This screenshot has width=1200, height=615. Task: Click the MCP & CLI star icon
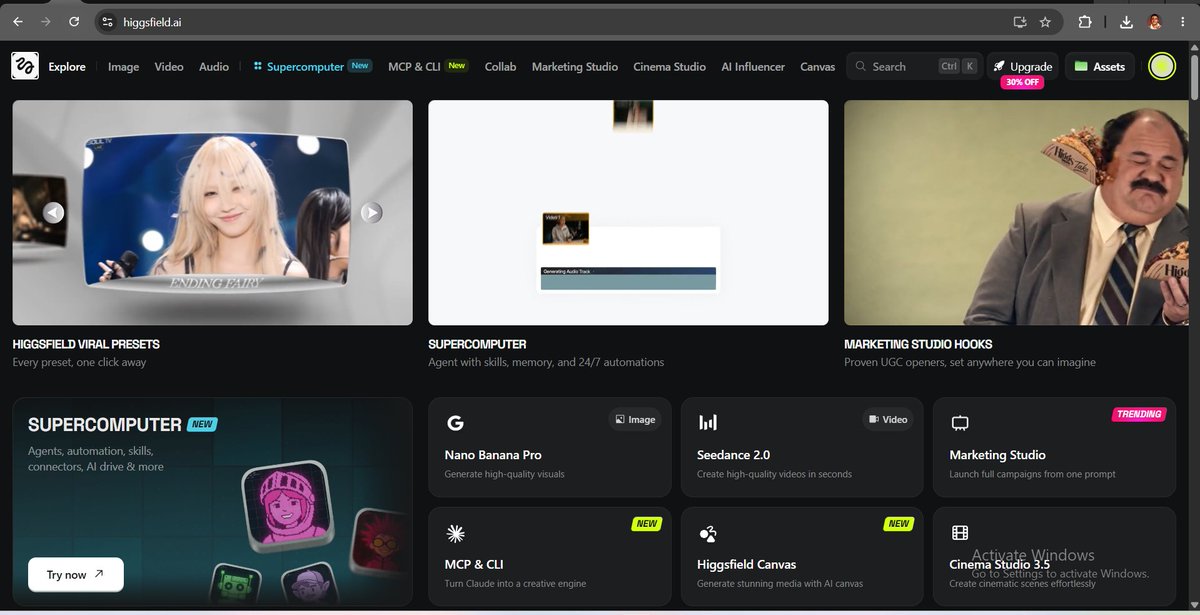[455, 533]
